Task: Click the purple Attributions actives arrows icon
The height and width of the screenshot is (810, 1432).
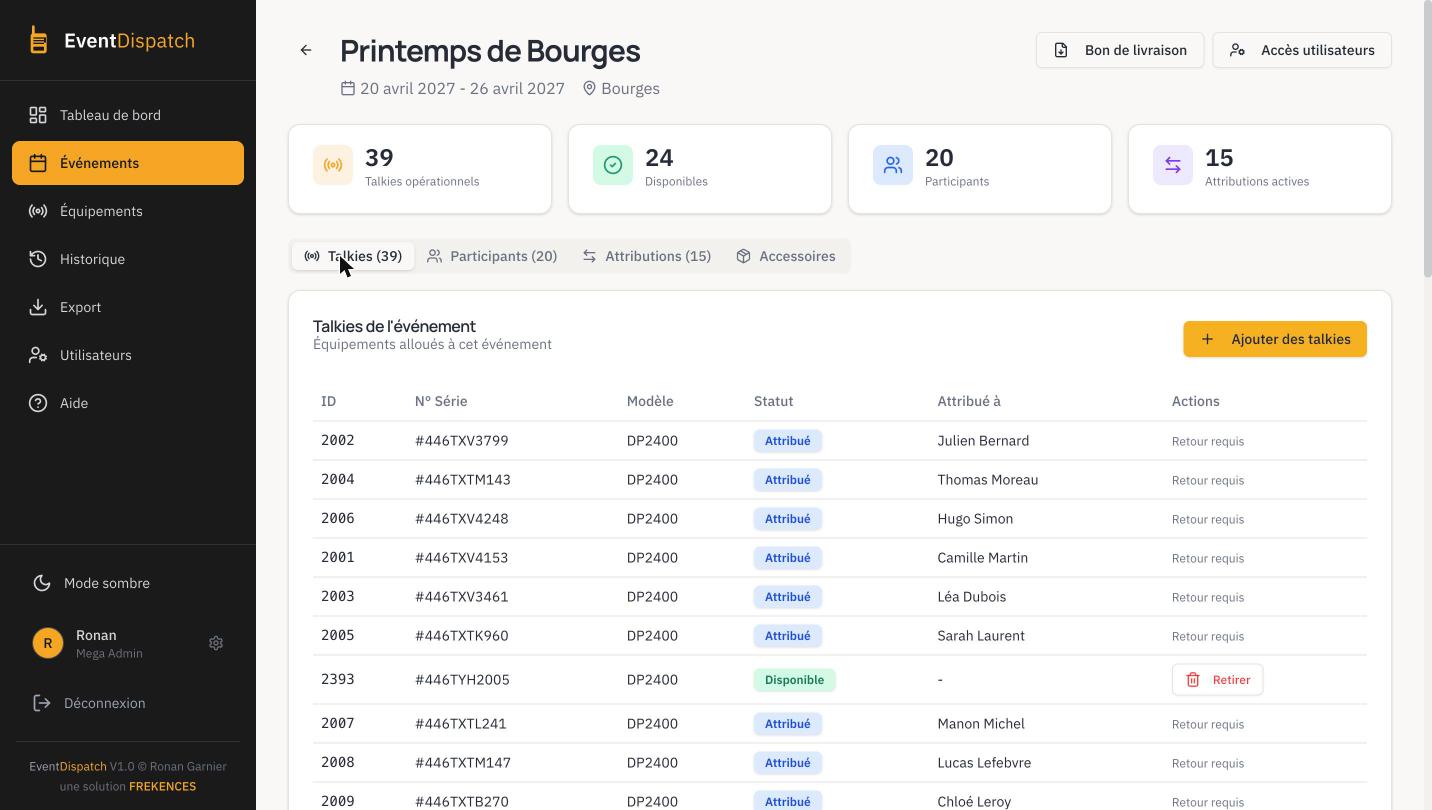Action: pos(1173,165)
